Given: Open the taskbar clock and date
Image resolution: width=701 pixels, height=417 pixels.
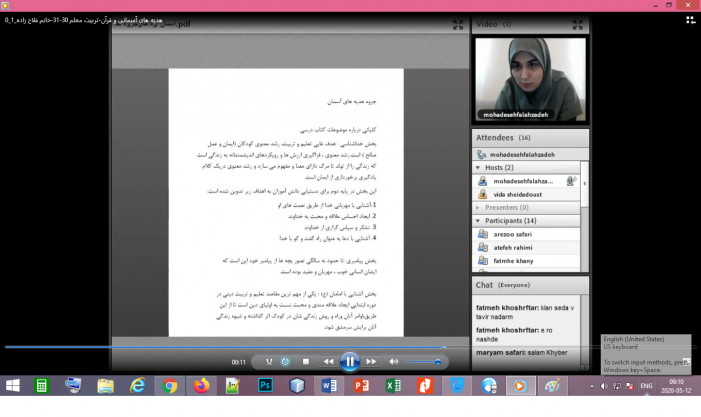Looking at the screenshot, I should tap(676, 386).
